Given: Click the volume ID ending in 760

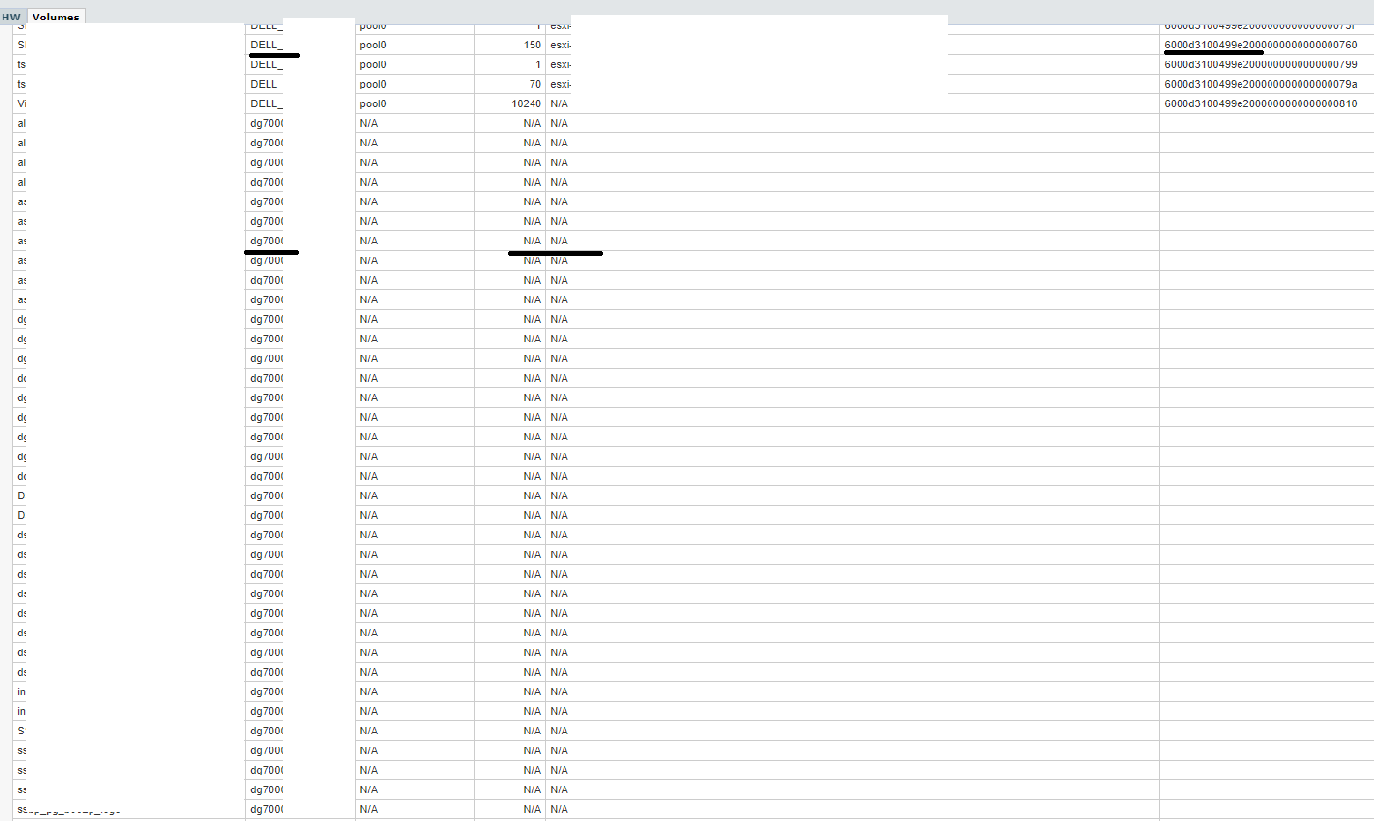Looking at the screenshot, I should 1260,45.
